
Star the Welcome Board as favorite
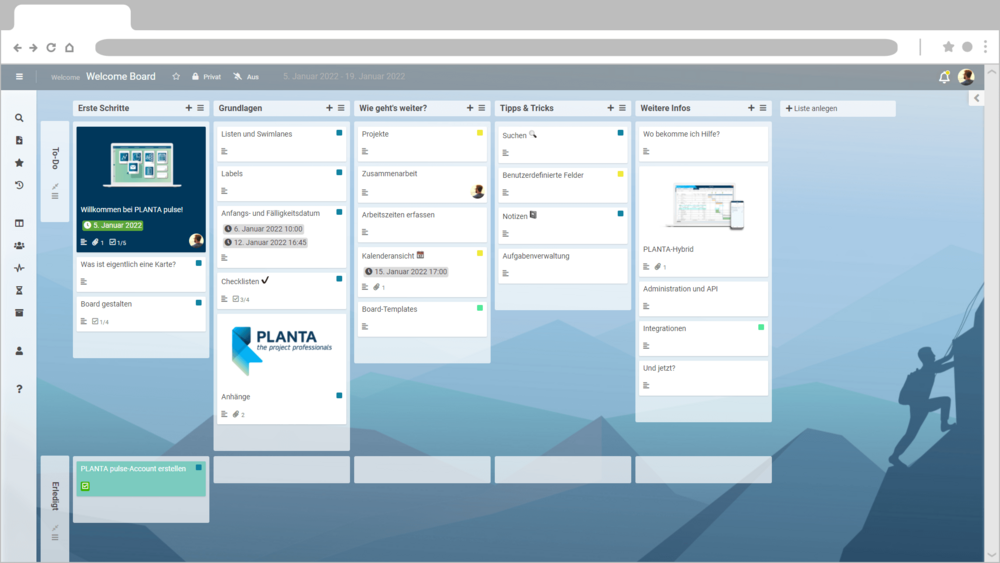pos(176,77)
